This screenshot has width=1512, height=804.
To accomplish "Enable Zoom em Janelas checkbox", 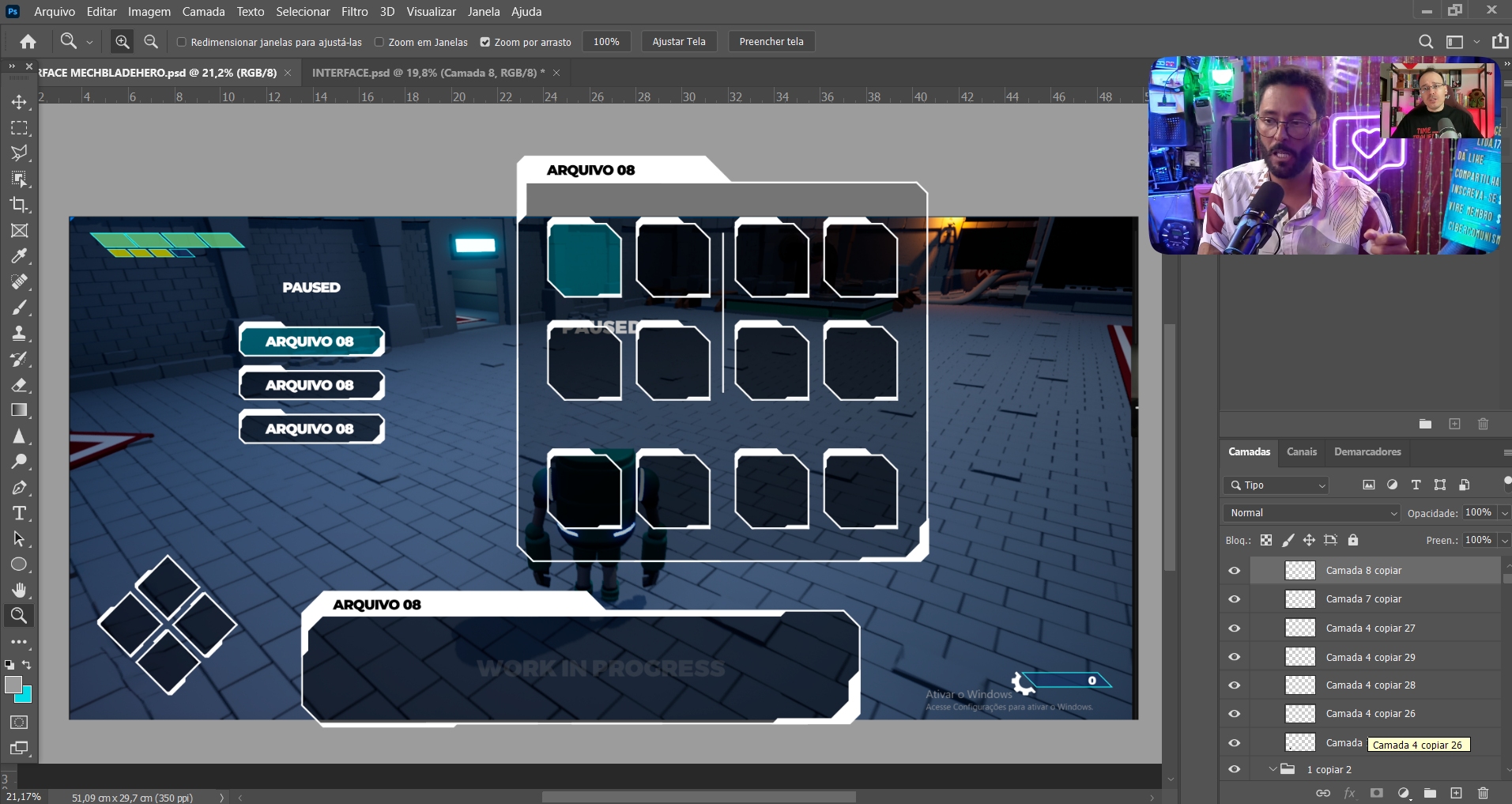I will [x=379, y=42].
